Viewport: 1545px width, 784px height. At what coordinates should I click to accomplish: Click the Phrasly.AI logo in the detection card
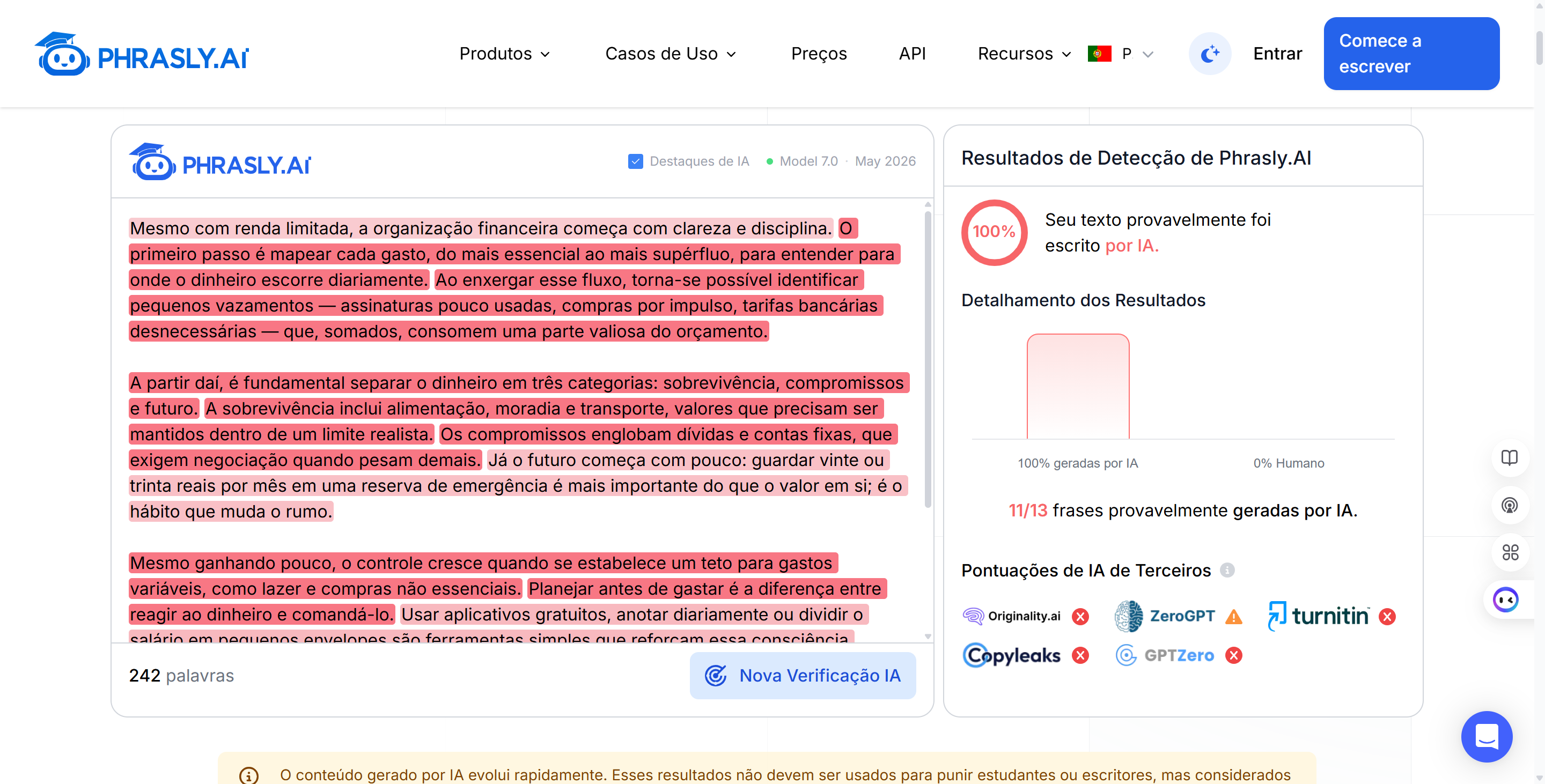pos(220,161)
